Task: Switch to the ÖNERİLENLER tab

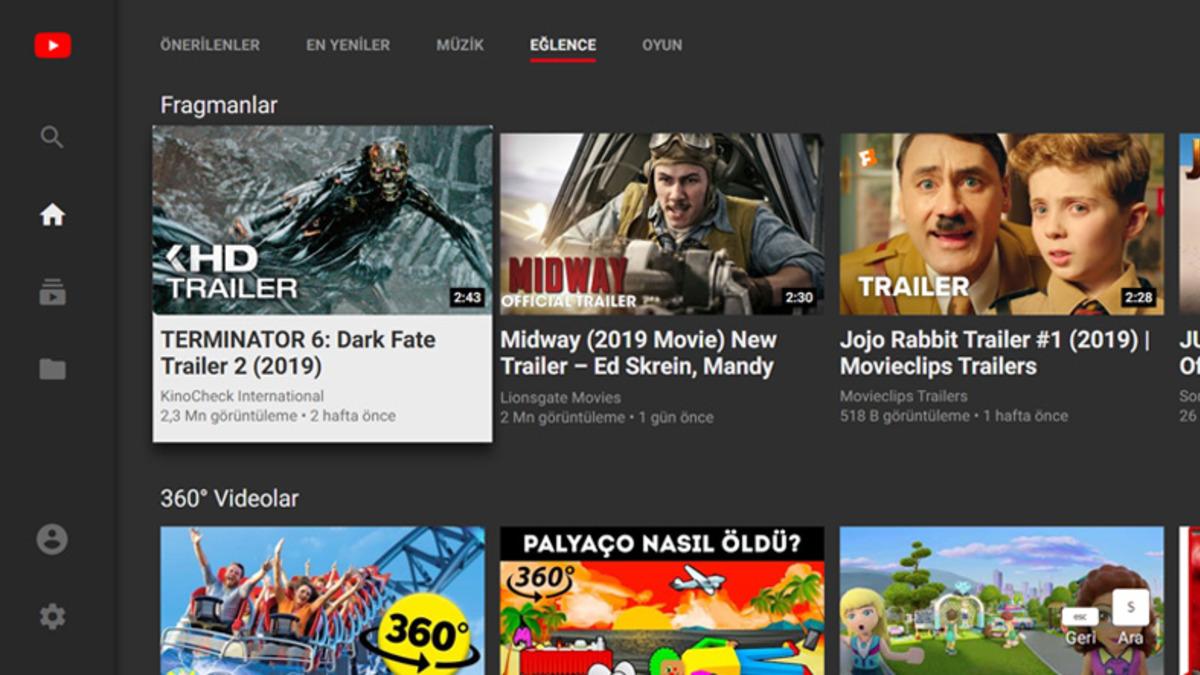Action: tap(210, 45)
